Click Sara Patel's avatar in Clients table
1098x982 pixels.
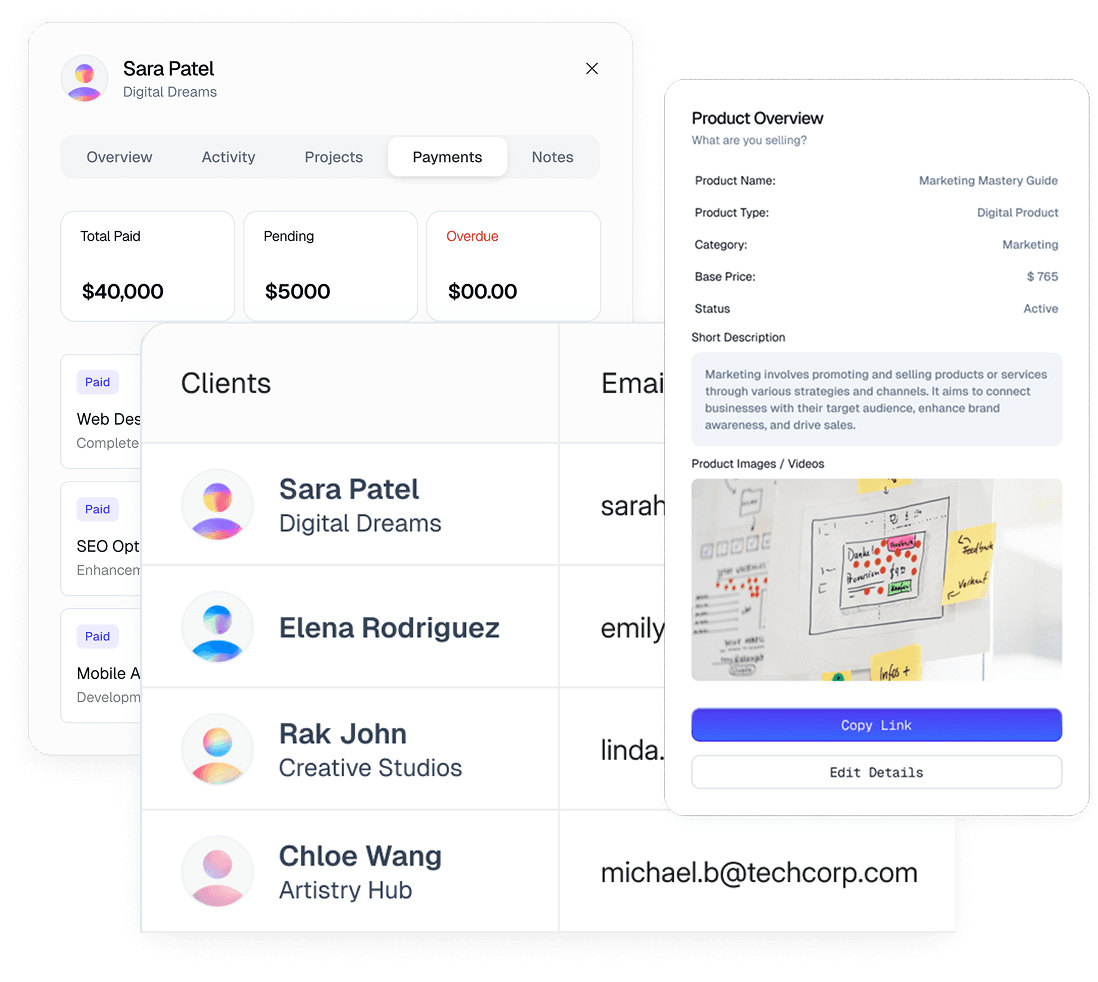(218, 505)
